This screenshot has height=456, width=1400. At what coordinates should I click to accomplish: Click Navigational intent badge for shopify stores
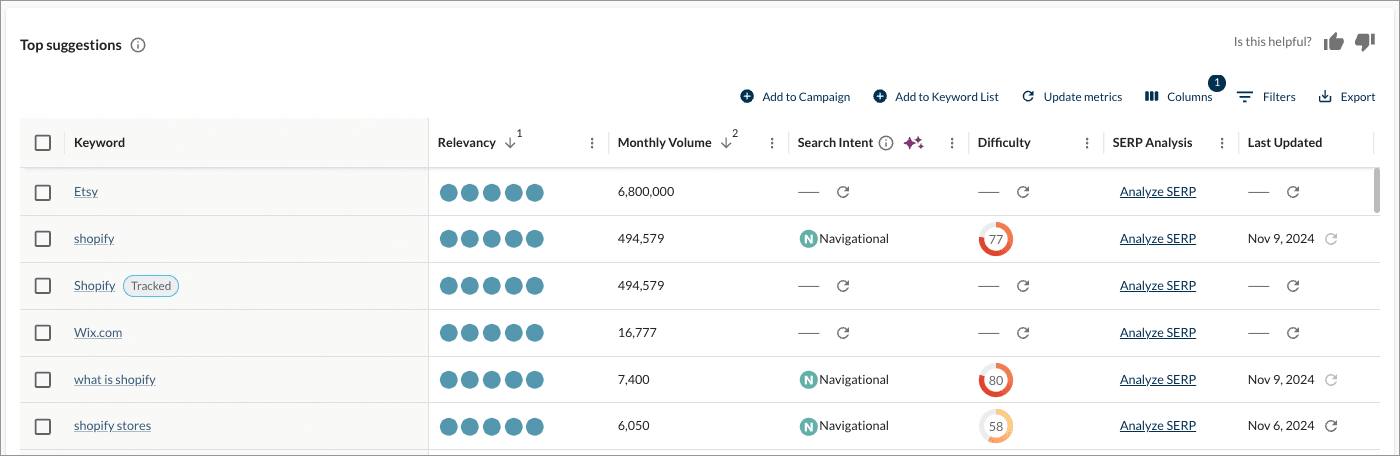pos(844,426)
